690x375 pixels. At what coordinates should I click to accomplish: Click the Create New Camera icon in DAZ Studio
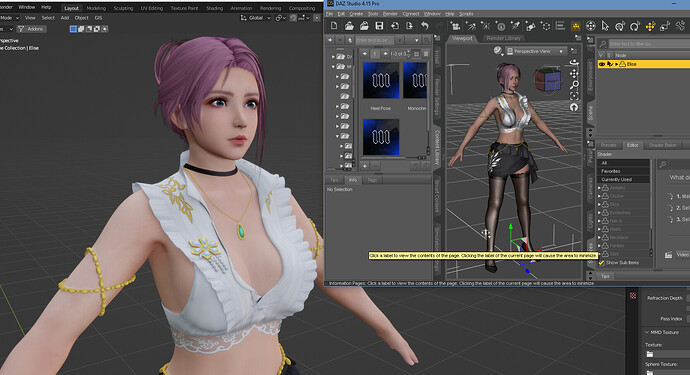455,26
